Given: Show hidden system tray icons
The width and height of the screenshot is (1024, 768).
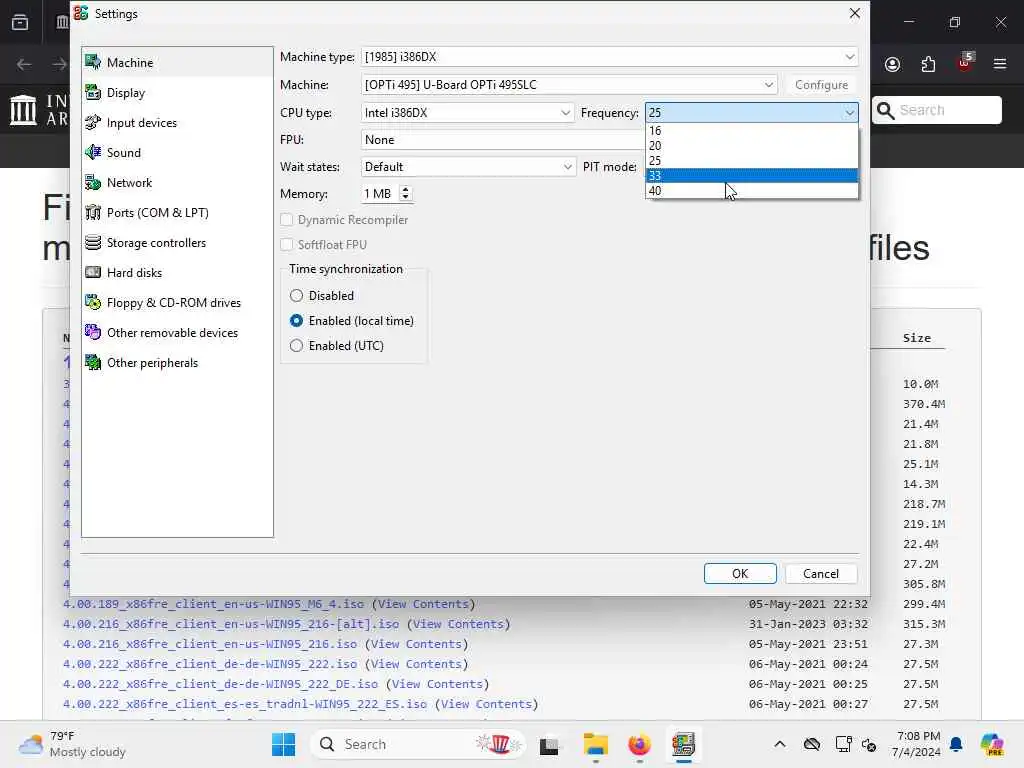Looking at the screenshot, I should click(780, 744).
